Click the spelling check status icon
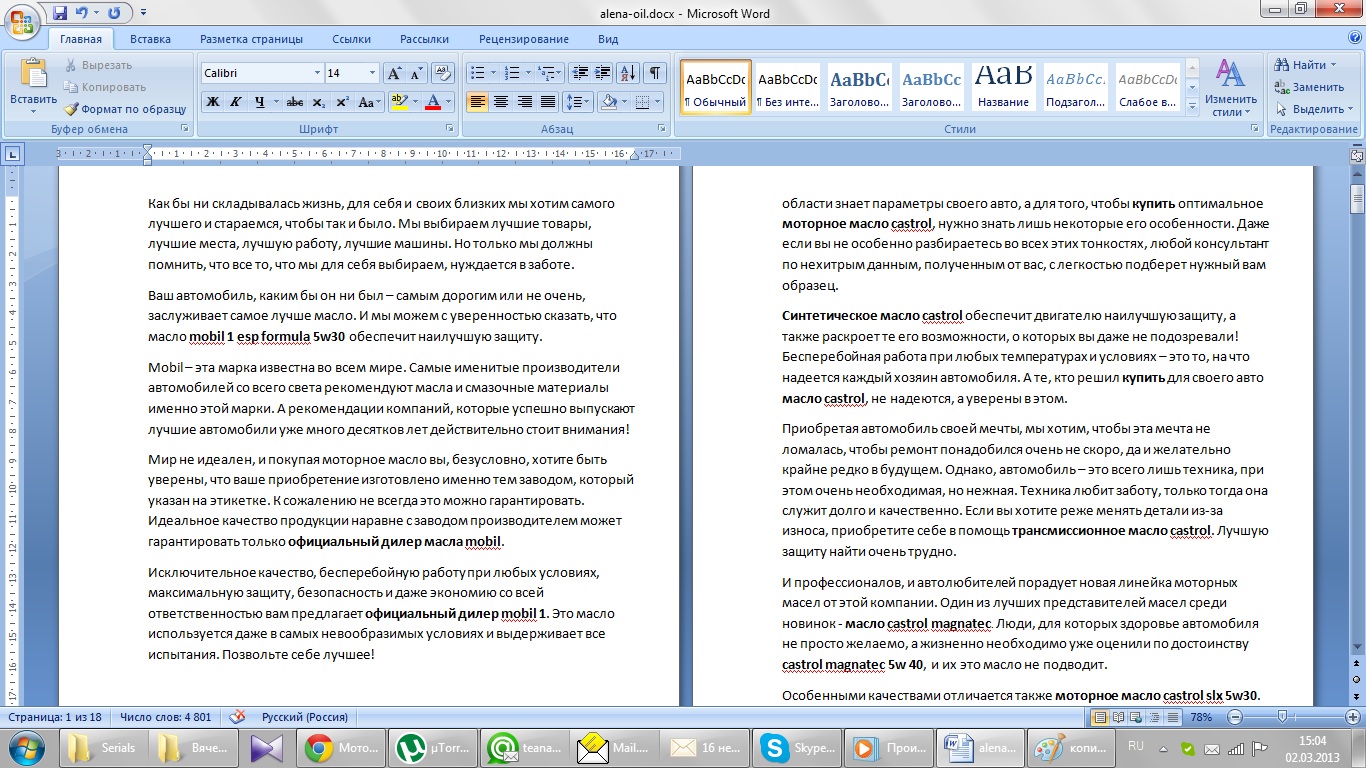 238,717
